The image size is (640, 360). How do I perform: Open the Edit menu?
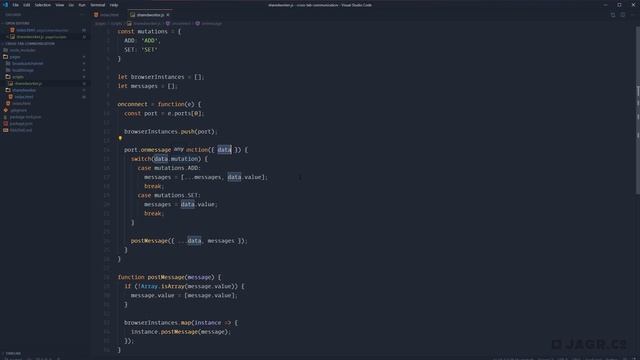coord(27,5)
